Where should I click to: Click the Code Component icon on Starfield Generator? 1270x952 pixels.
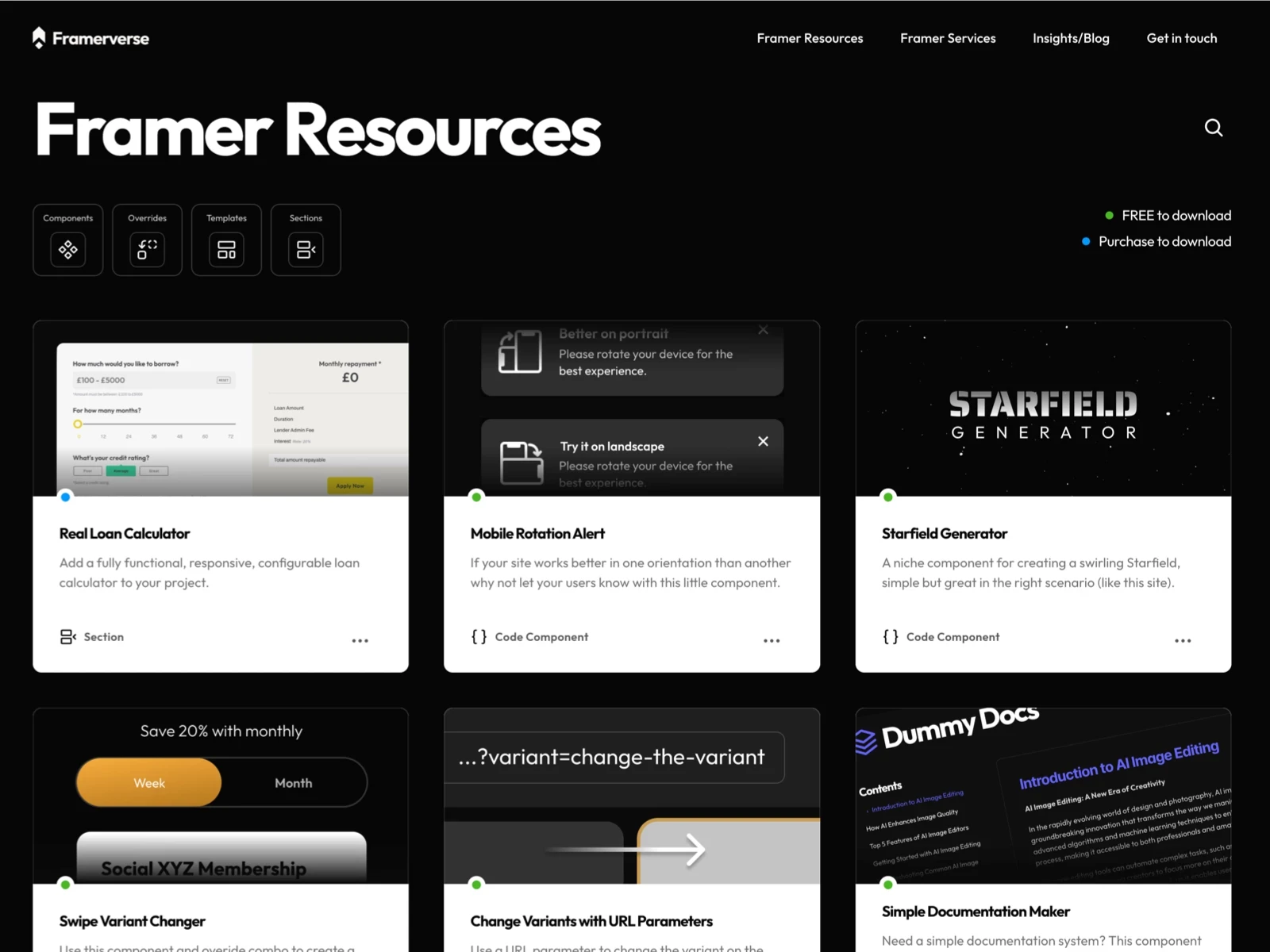(x=890, y=636)
